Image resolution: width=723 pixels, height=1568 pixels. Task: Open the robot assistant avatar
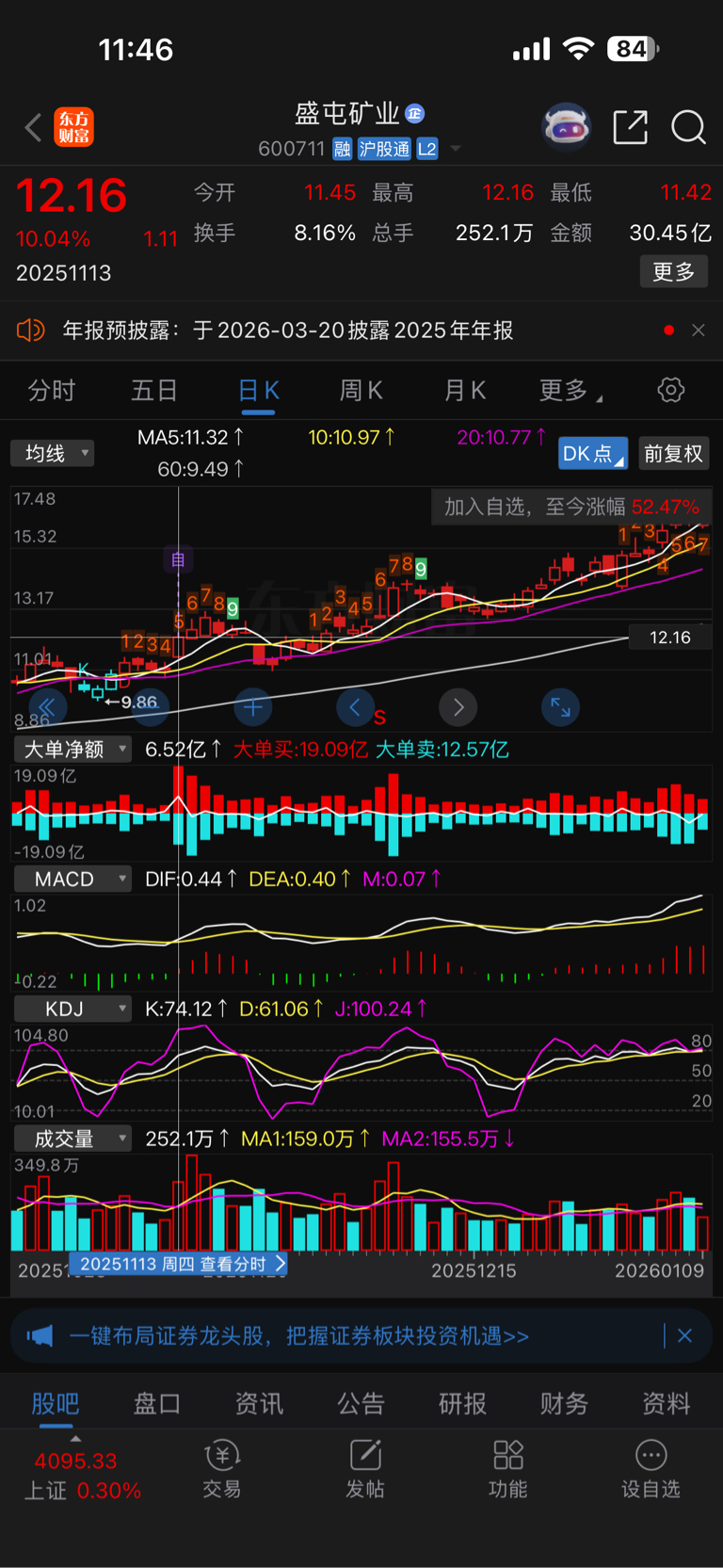566,126
